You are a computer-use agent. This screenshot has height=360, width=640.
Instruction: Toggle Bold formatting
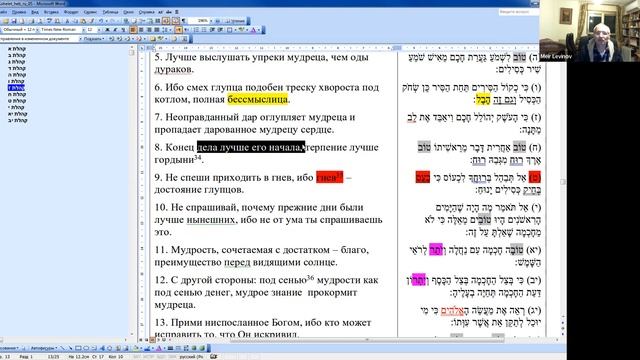(x=107, y=29)
